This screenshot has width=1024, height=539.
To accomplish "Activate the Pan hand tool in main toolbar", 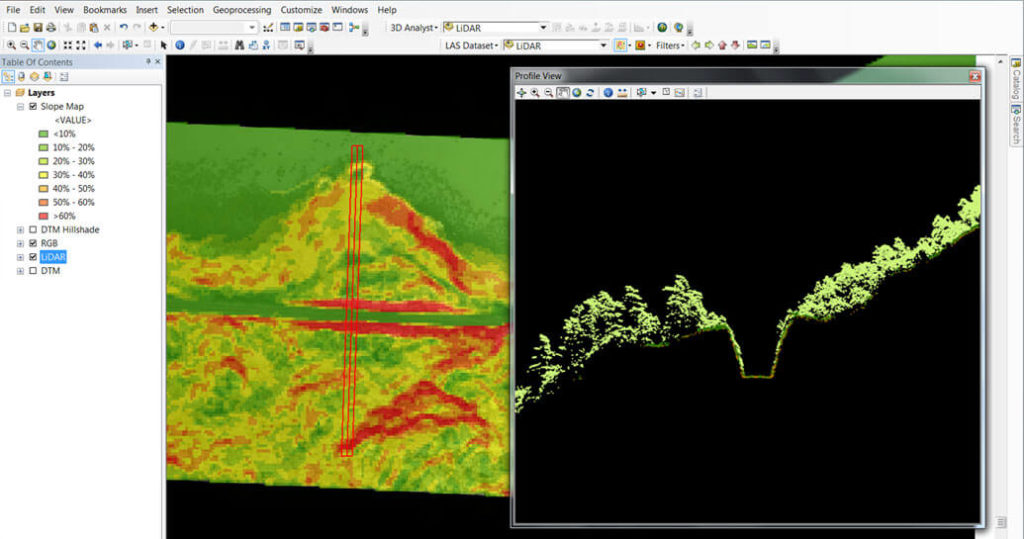I will tap(38, 45).
